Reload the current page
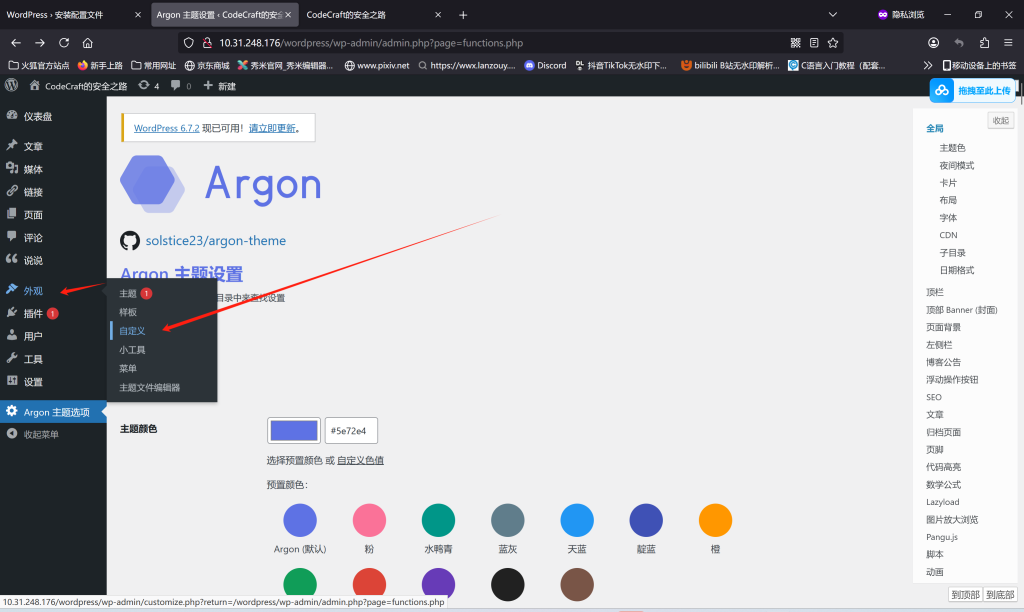1024x612 pixels. (64, 42)
